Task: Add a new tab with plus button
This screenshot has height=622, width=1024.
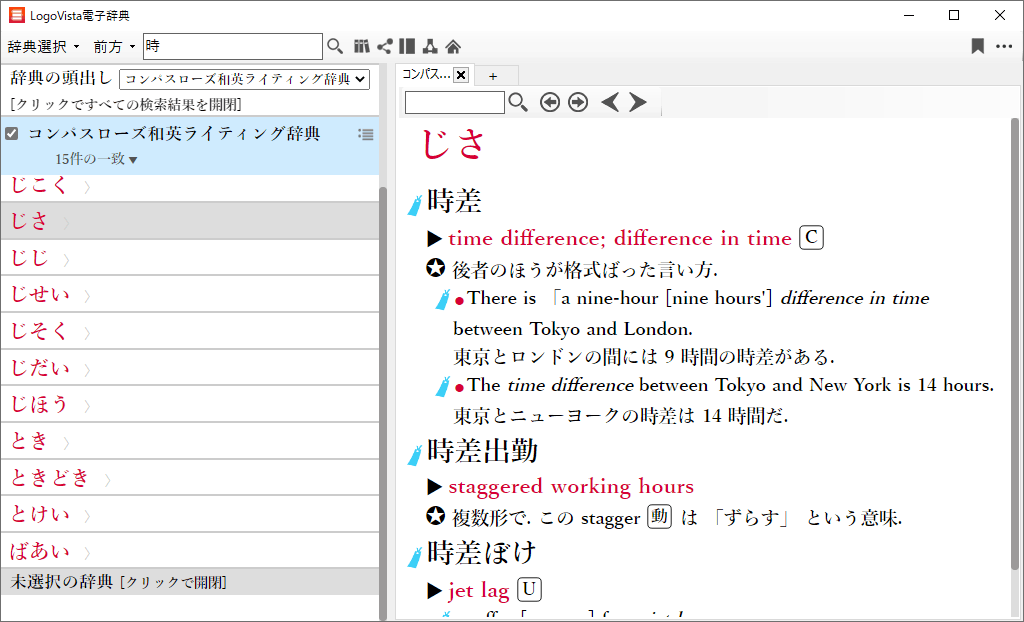Action: (x=493, y=76)
